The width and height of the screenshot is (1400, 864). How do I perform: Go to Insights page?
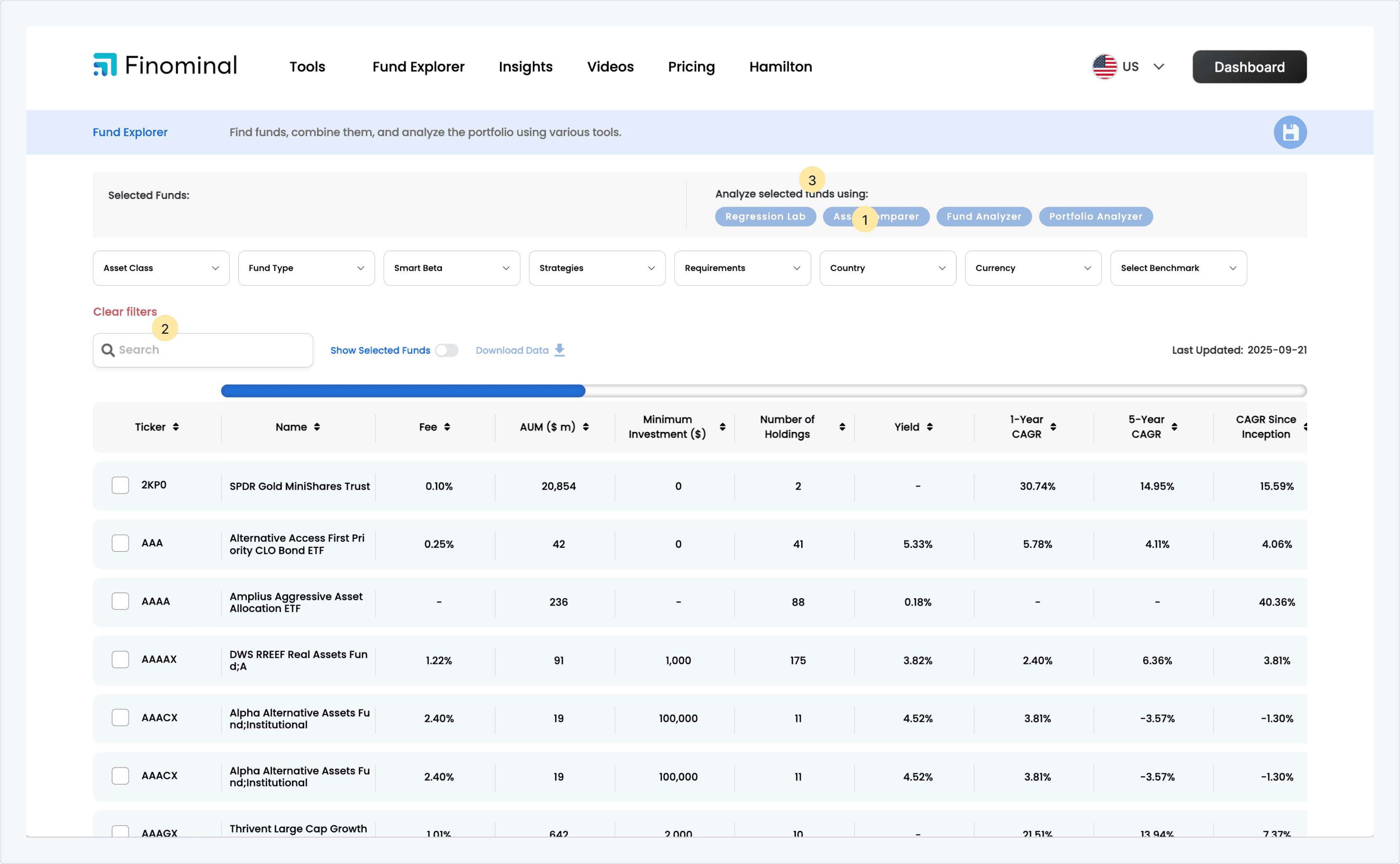[526, 67]
